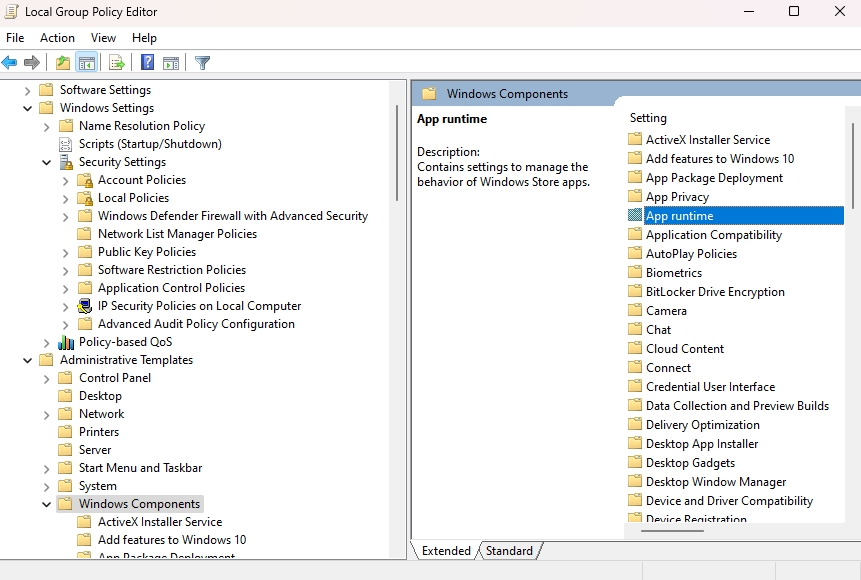861x580 pixels.
Task: Toggle the Show/Hide Action Pane icon
Action: point(171,62)
